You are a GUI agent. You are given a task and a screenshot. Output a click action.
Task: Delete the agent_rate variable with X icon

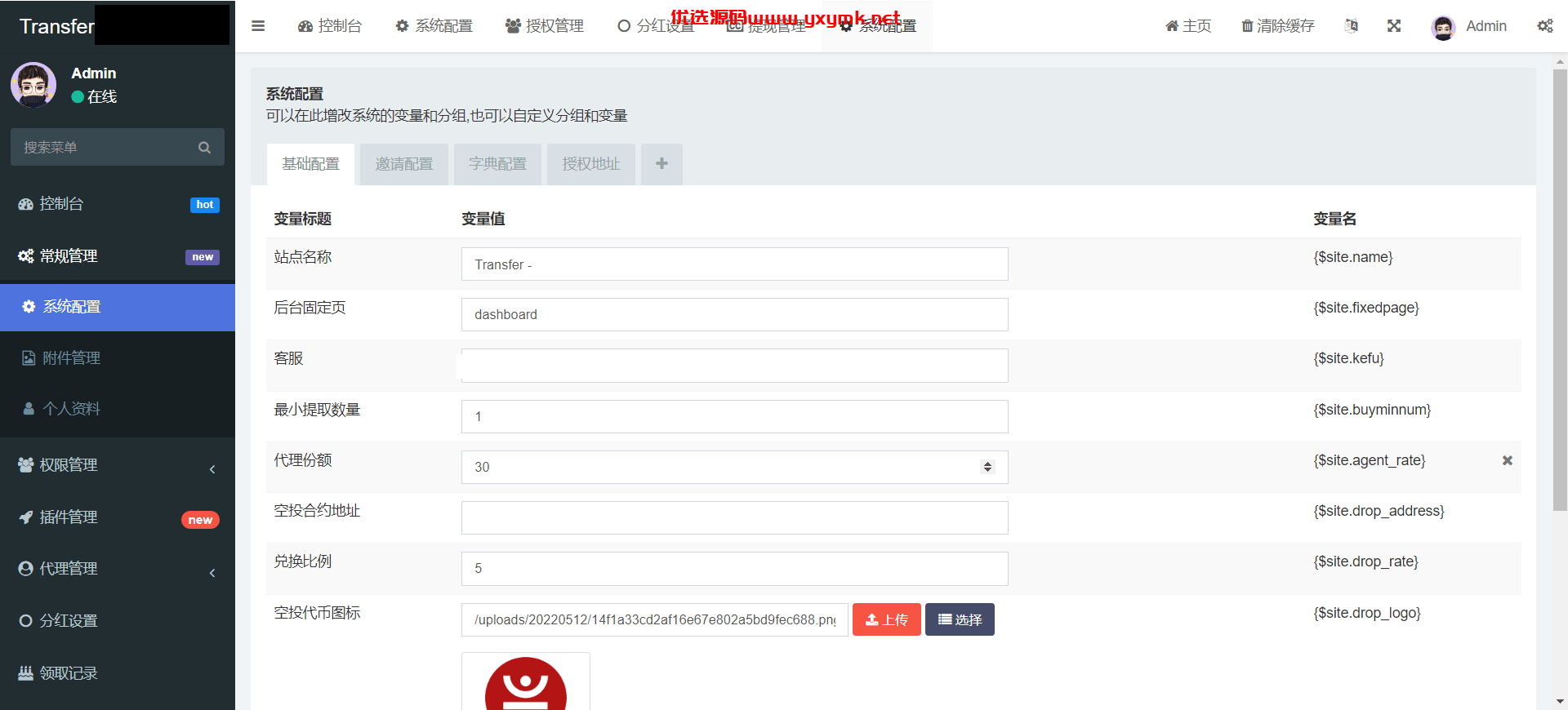[x=1508, y=460]
